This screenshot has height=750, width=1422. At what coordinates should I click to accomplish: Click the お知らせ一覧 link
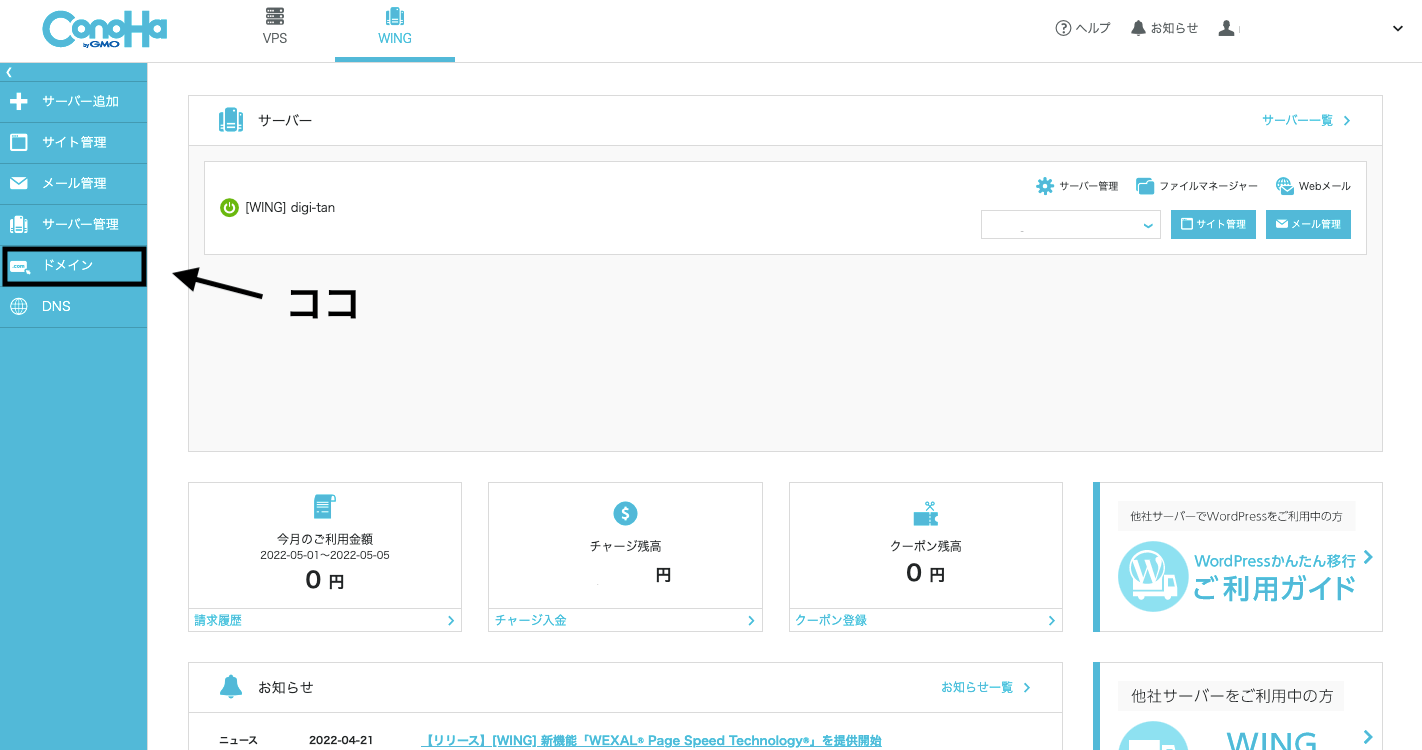(x=985, y=687)
